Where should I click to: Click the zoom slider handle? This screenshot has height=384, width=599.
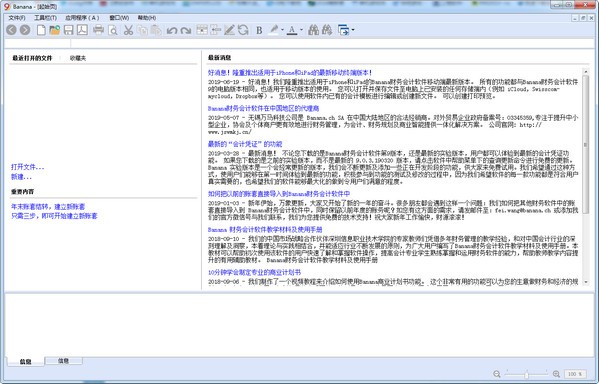[526, 374]
